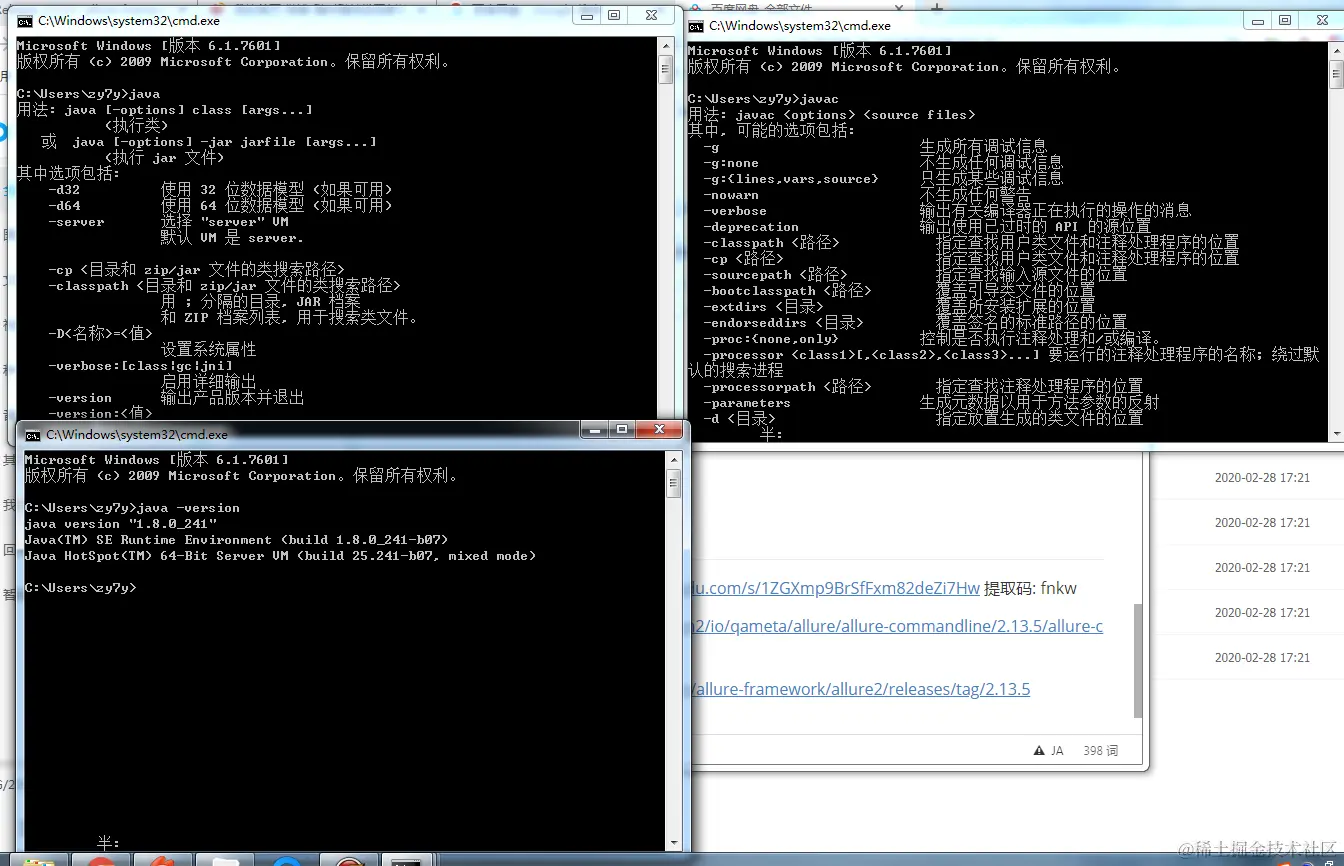Click scrollbar thumb in java -version cmd window

click(x=674, y=484)
